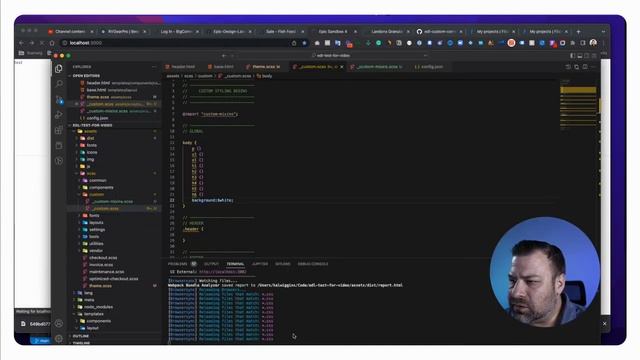
Task: Open the browser profile avatar
Action: 593,43
